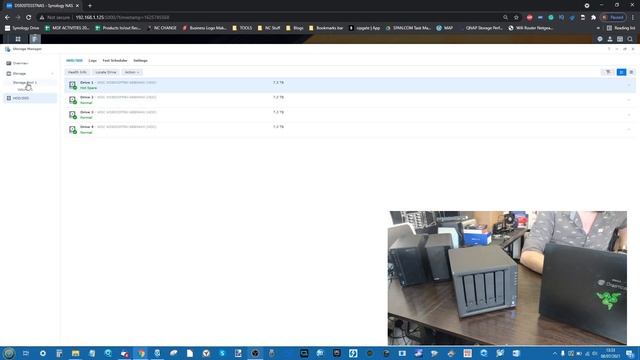640x360 pixels.
Task: Expand the Drive 4 row chevron
Action: coord(629,130)
